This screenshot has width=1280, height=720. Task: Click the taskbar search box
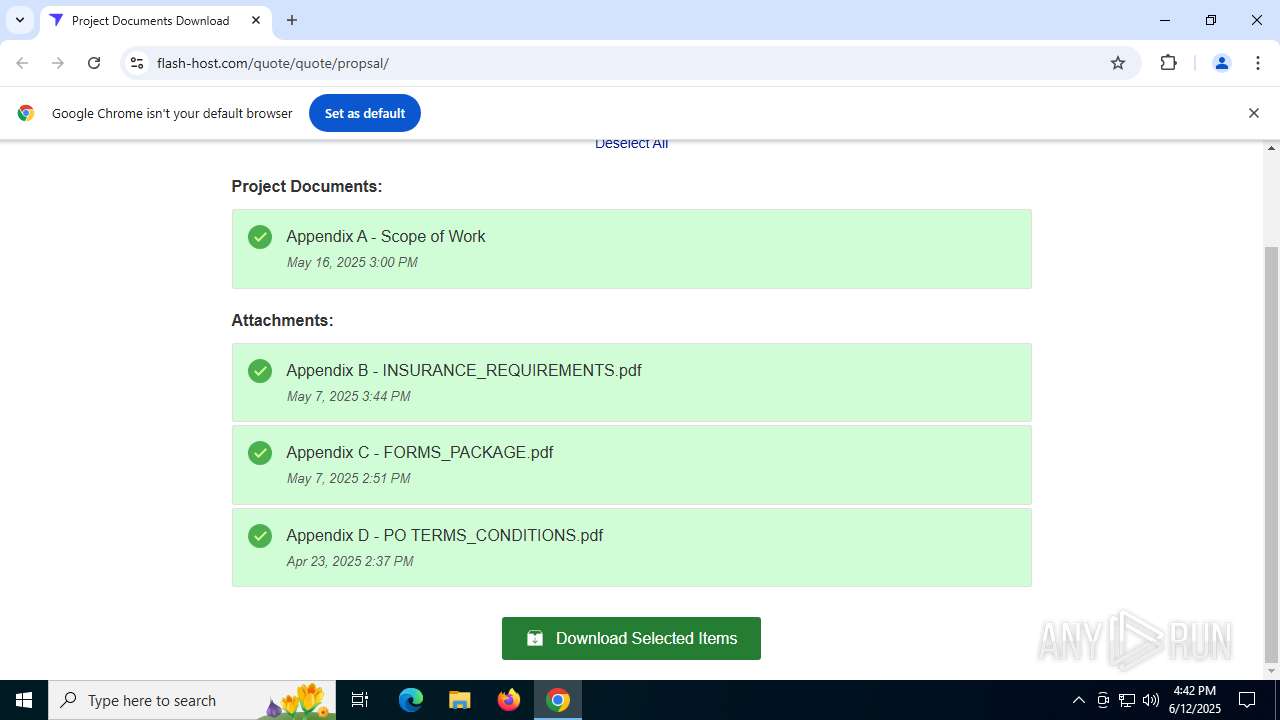192,700
